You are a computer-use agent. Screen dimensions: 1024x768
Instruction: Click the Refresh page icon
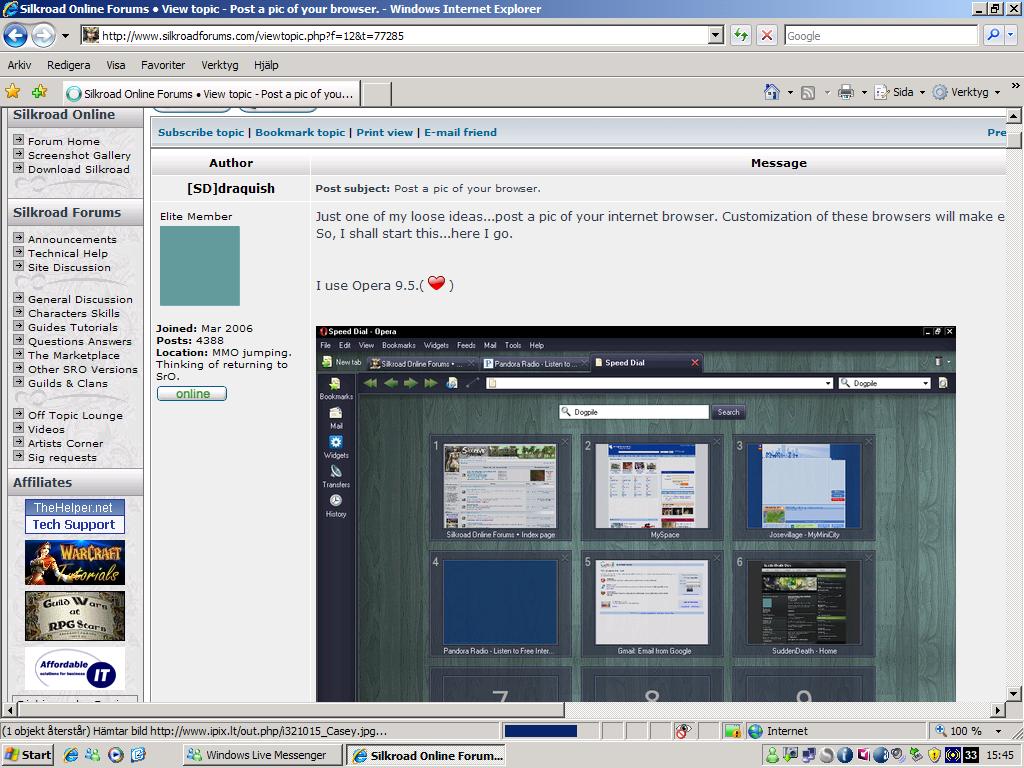pyautogui.click(x=740, y=36)
